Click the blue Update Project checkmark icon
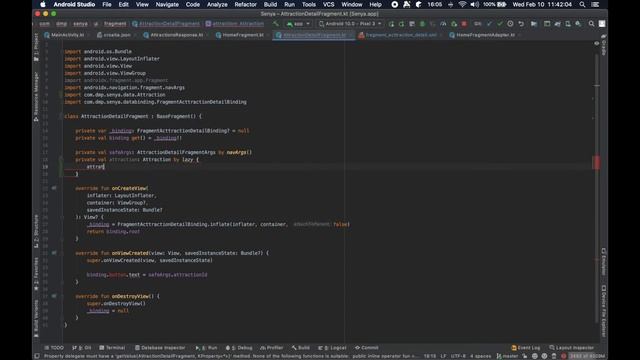This screenshot has height=360, width=640. (x=489, y=24)
